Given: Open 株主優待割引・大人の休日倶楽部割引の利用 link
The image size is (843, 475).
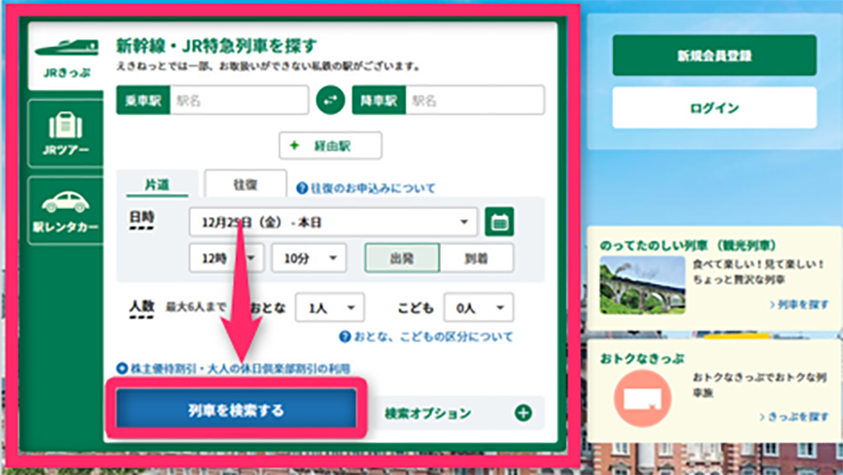Looking at the screenshot, I should point(240,369).
